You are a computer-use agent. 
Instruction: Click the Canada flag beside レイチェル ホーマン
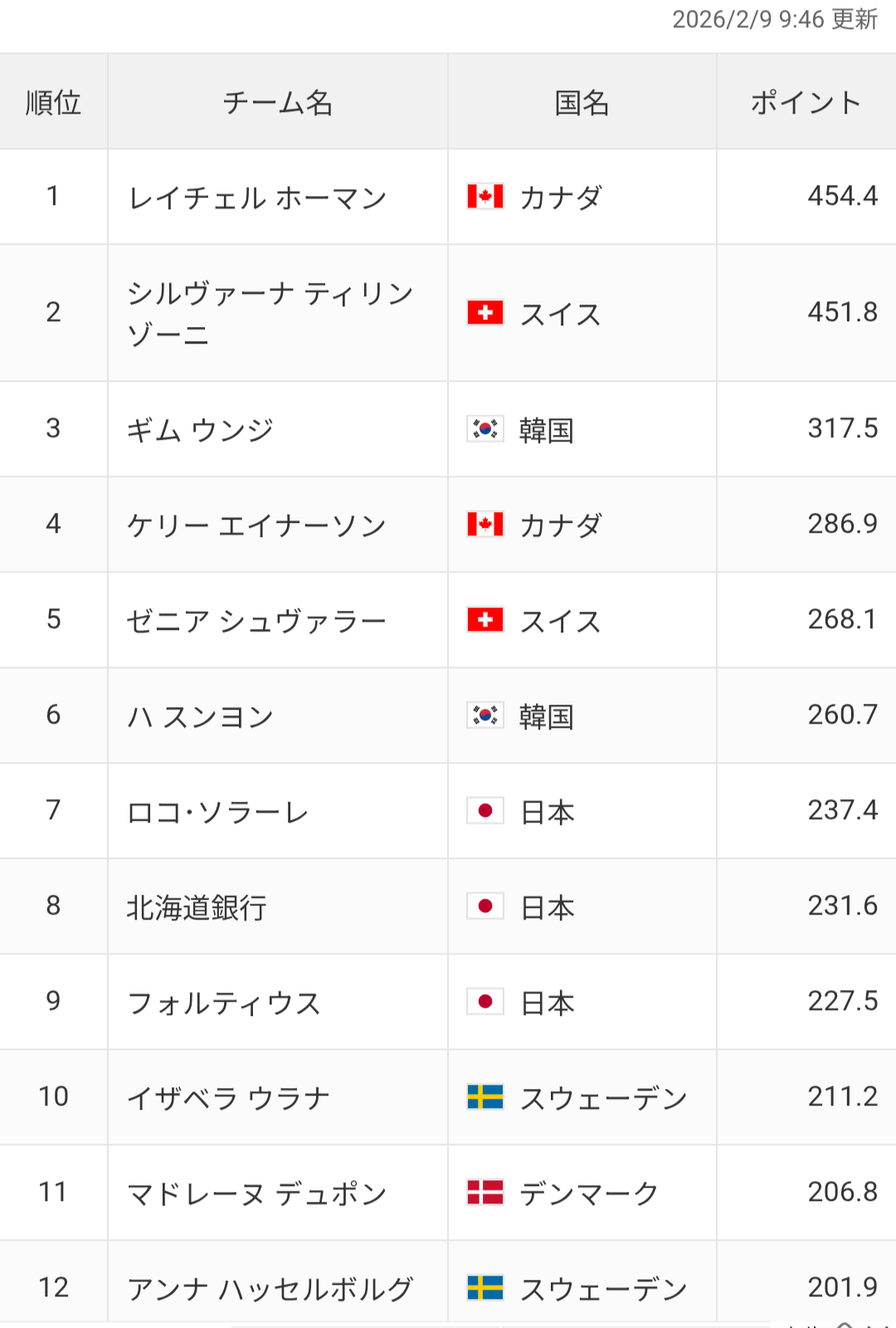coord(485,197)
